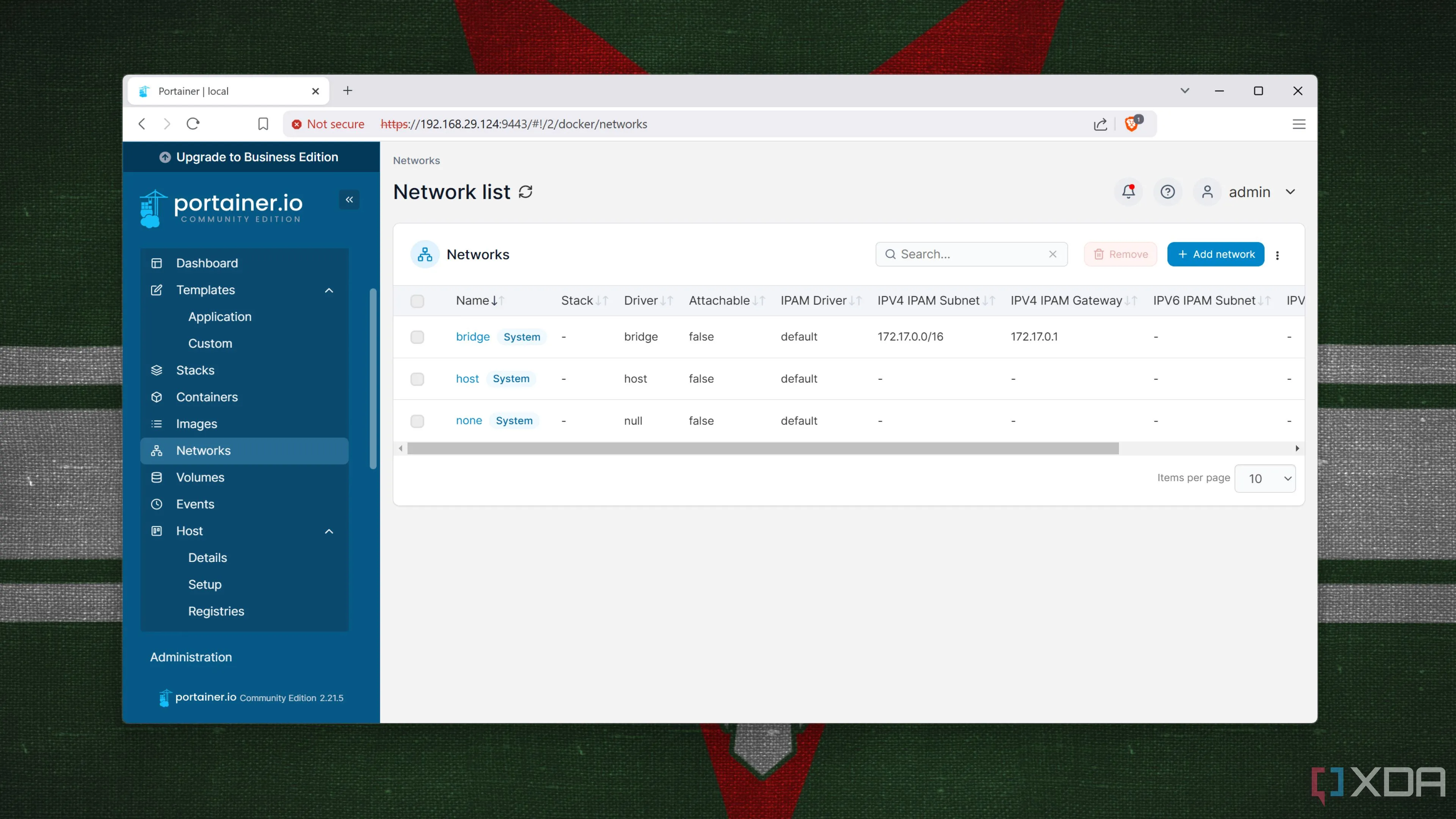Sort by the Stack column
Screen dimensions: 1456x819
pyautogui.click(x=584, y=301)
